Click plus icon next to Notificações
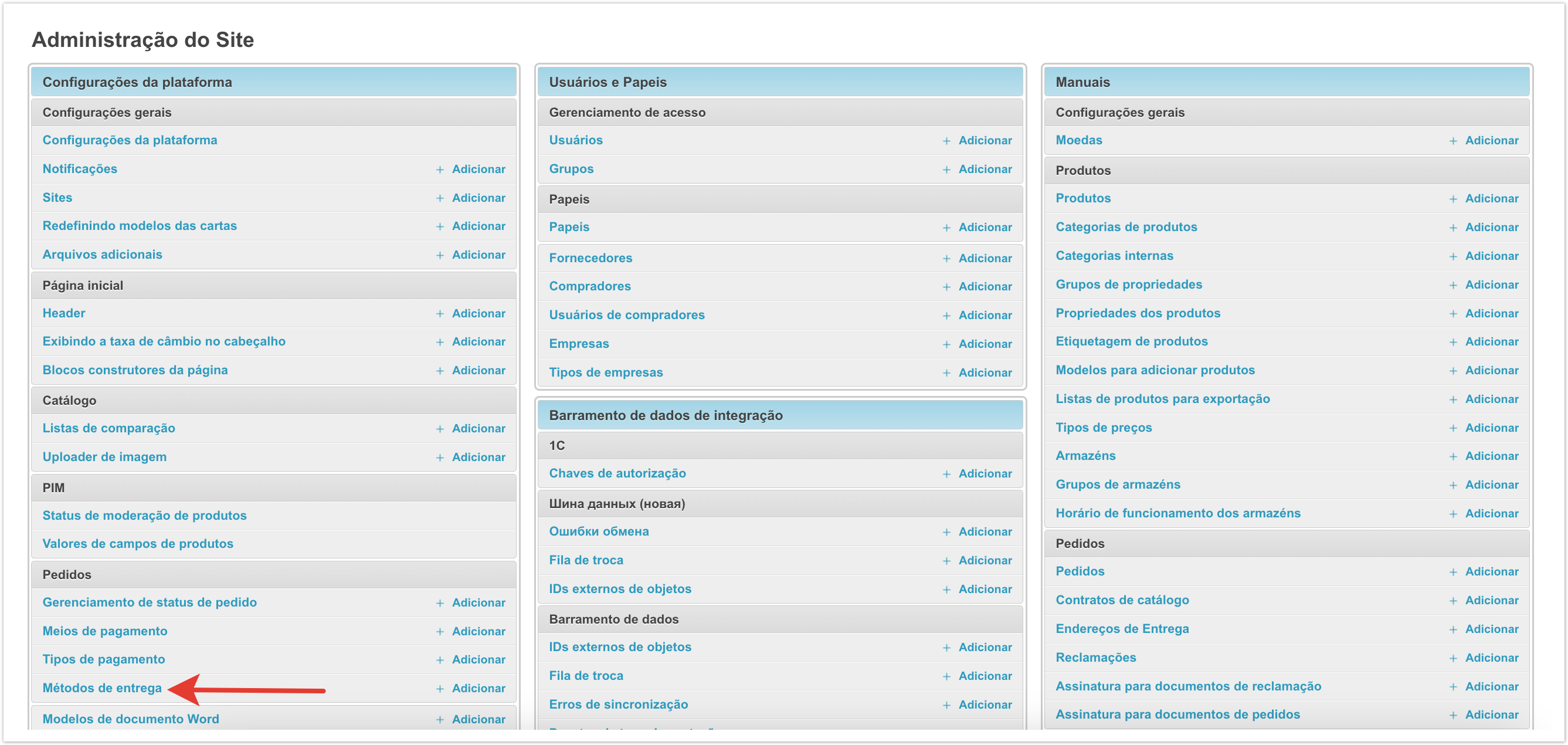The width and height of the screenshot is (1568, 745). click(x=439, y=170)
